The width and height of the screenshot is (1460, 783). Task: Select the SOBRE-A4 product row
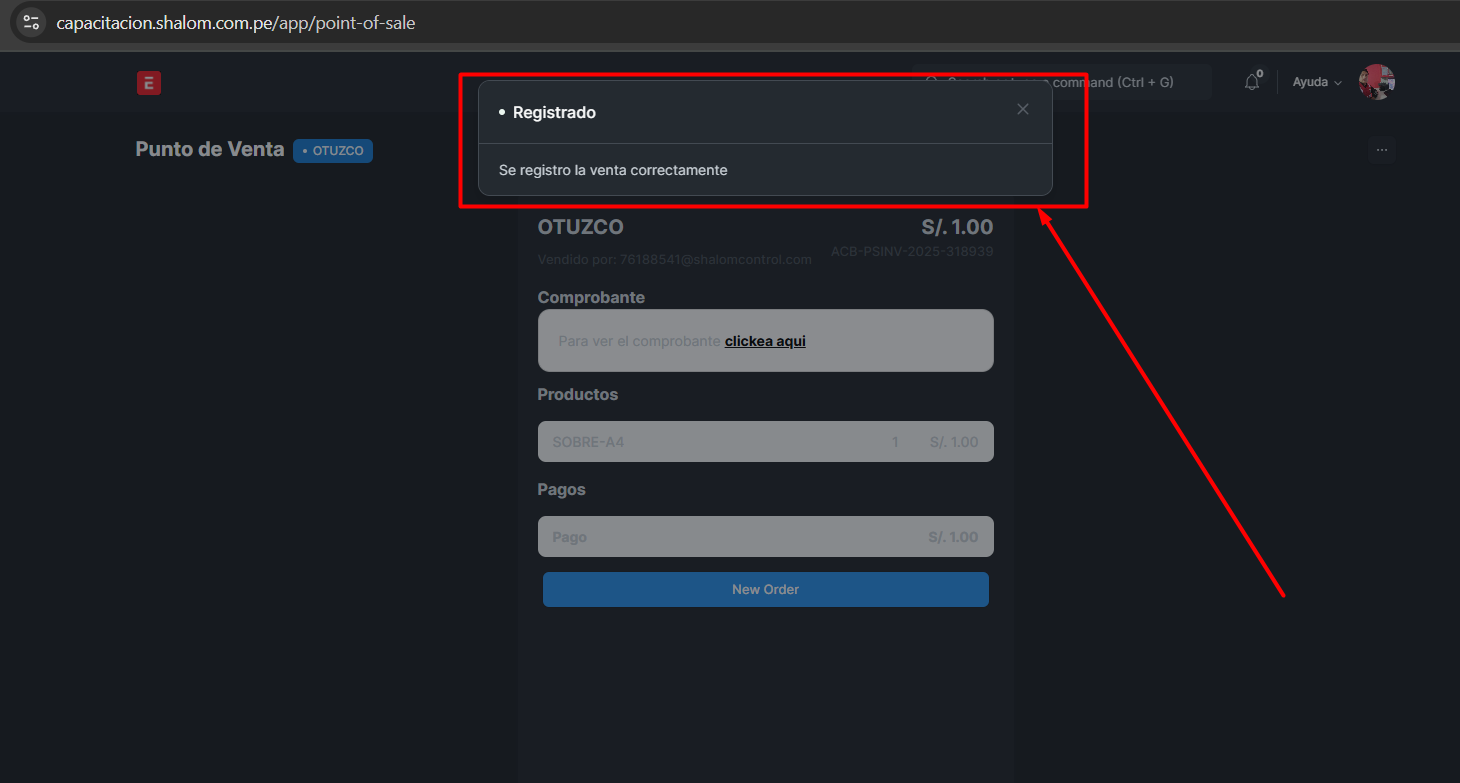click(765, 442)
